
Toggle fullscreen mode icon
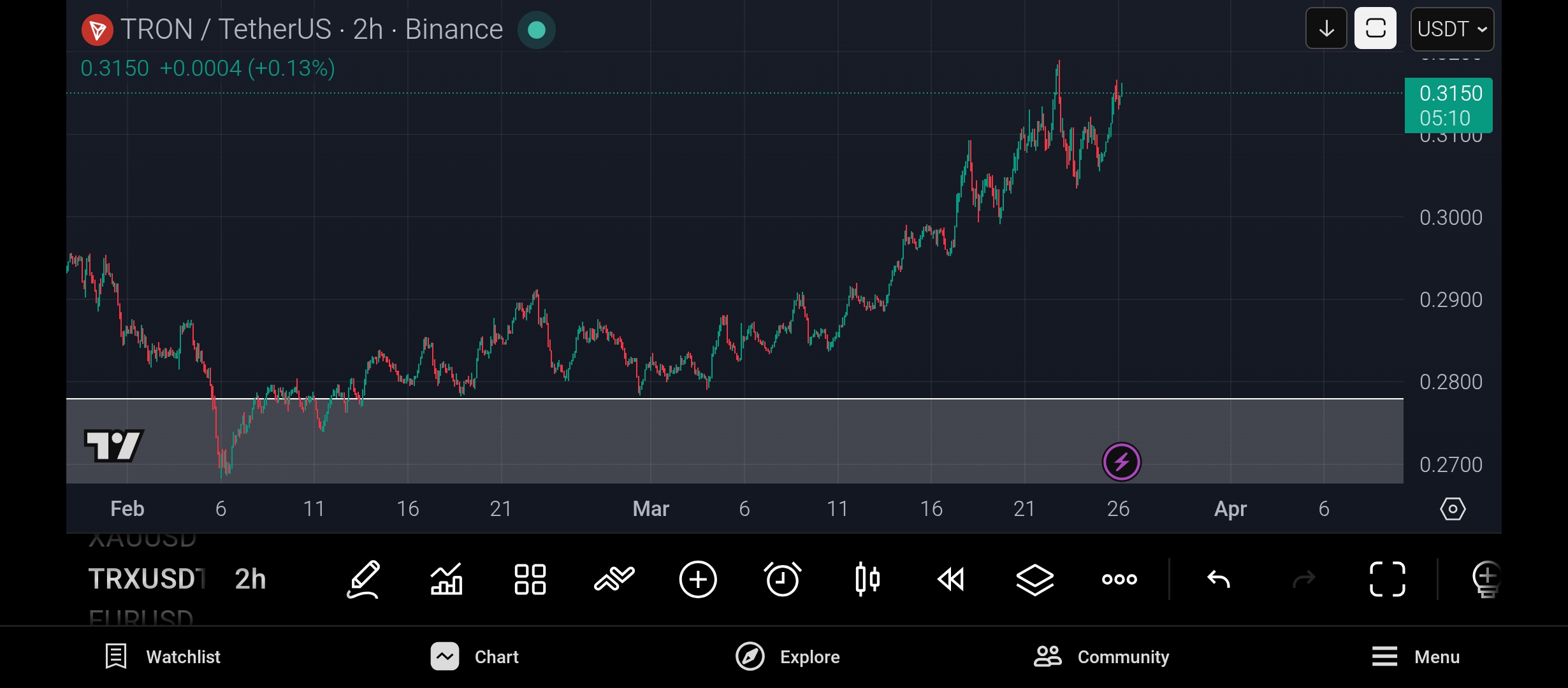1387,579
